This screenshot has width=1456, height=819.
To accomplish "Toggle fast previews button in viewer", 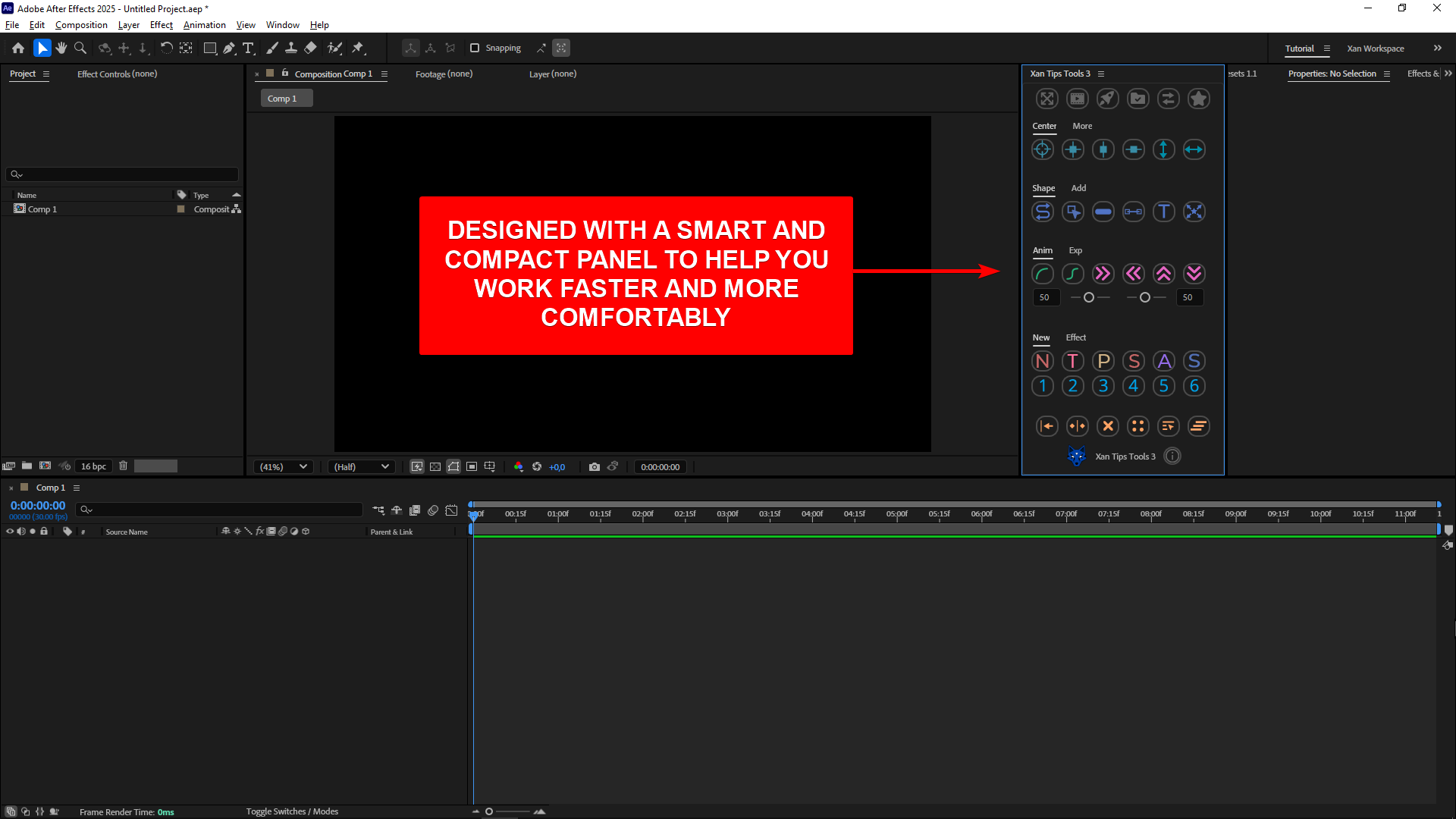I will [x=417, y=466].
